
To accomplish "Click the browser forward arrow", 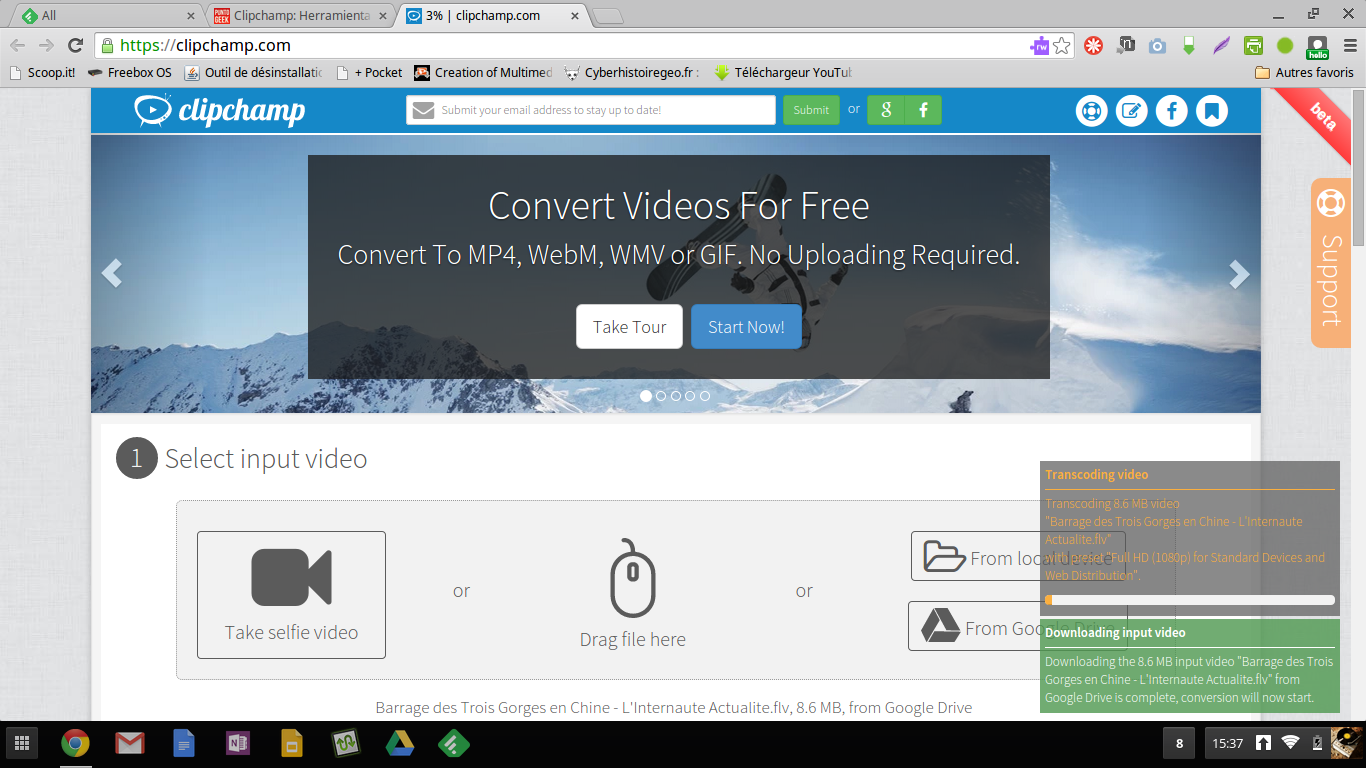I will (x=46, y=45).
